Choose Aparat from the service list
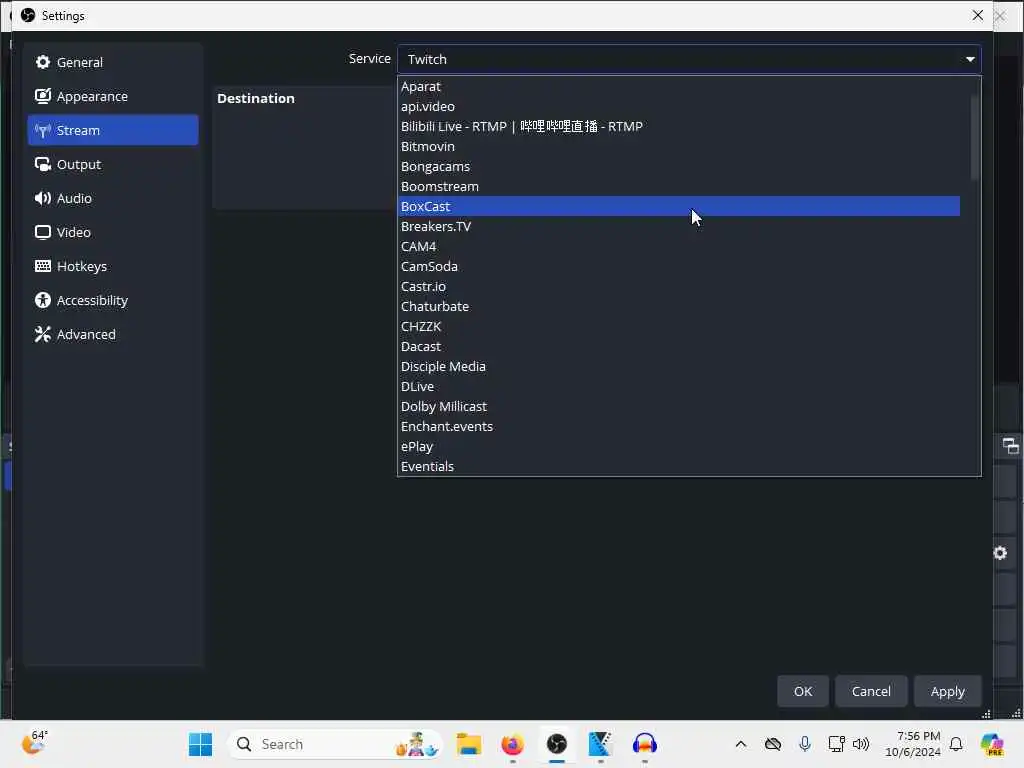Viewport: 1024px width, 768px height. (679, 86)
